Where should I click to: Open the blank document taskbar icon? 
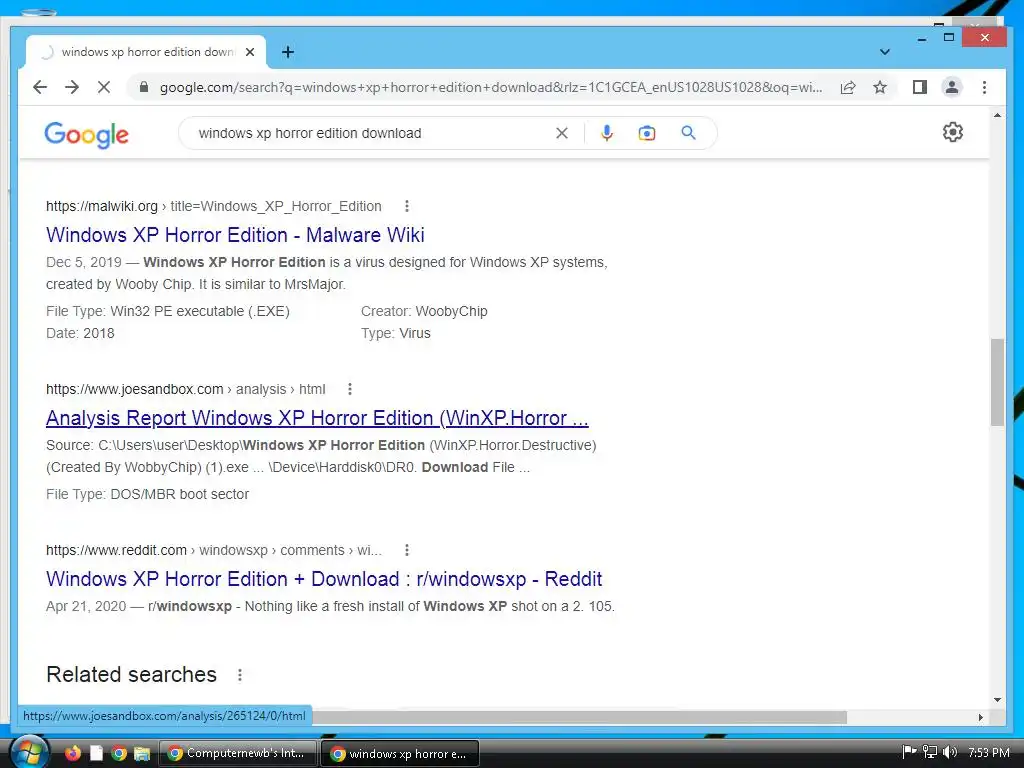pyautogui.click(x=96, y=753)
